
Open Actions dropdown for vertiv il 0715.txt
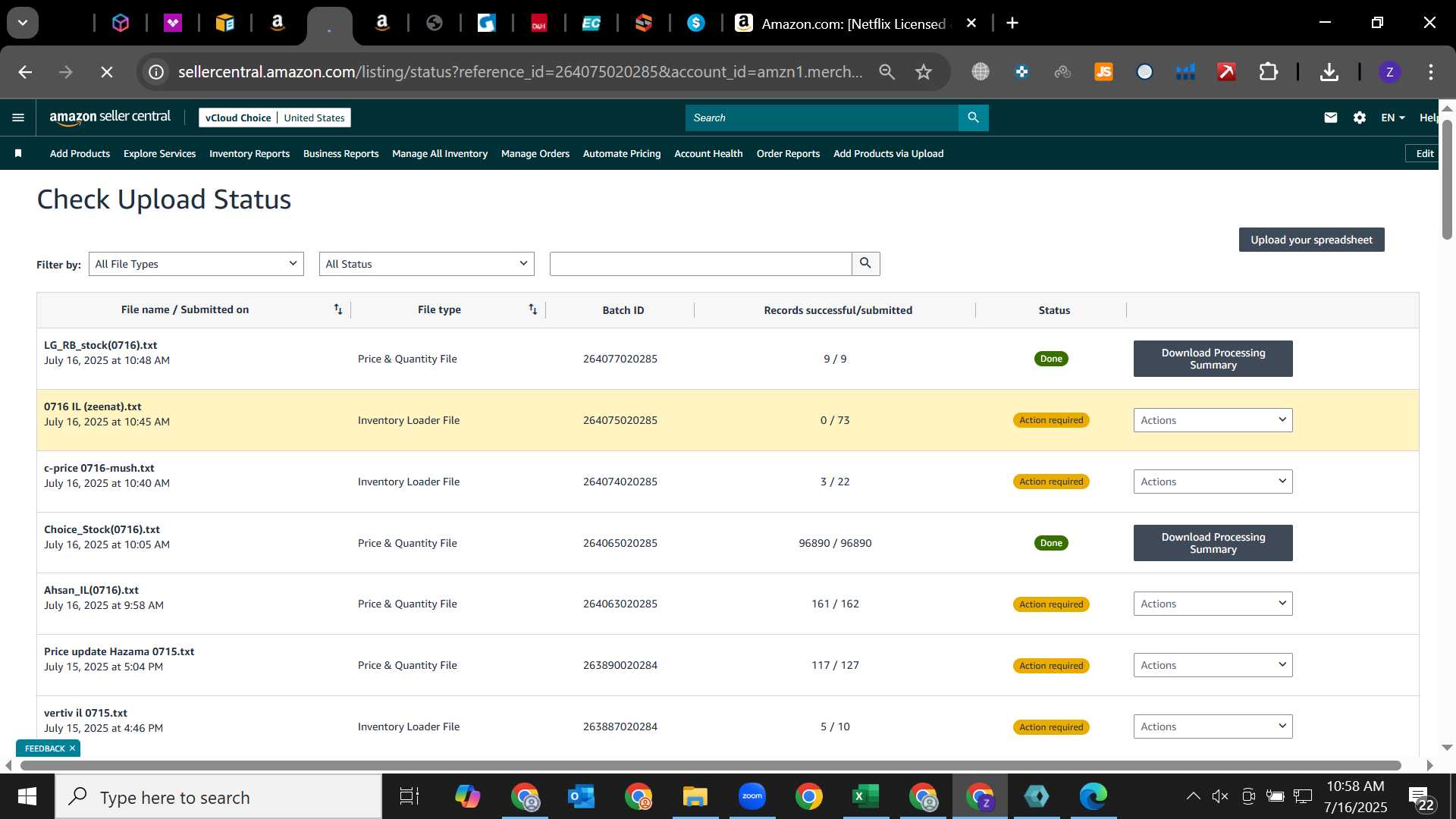click(x=1213, y=726)
